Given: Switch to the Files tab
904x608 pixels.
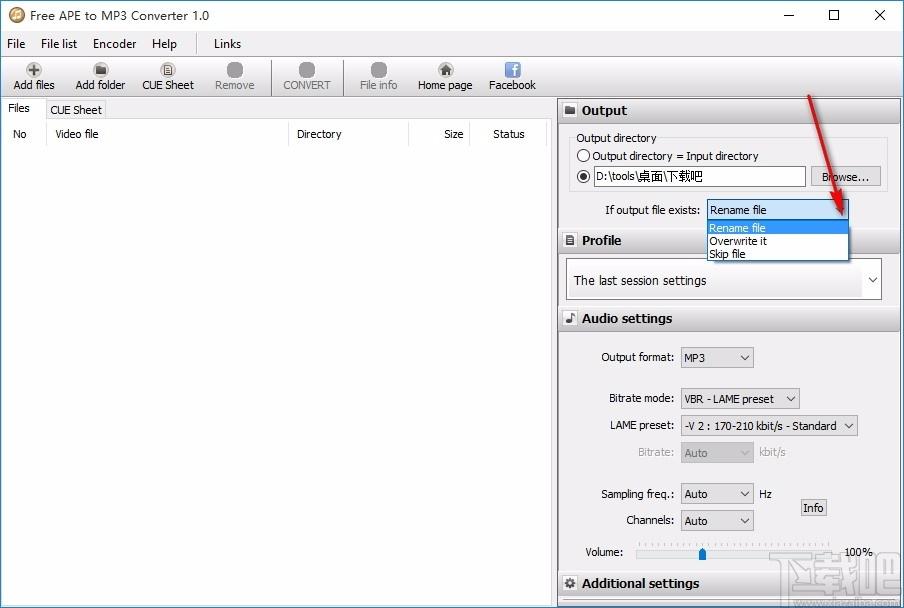Looking at the screenshot, I should 19,108.
